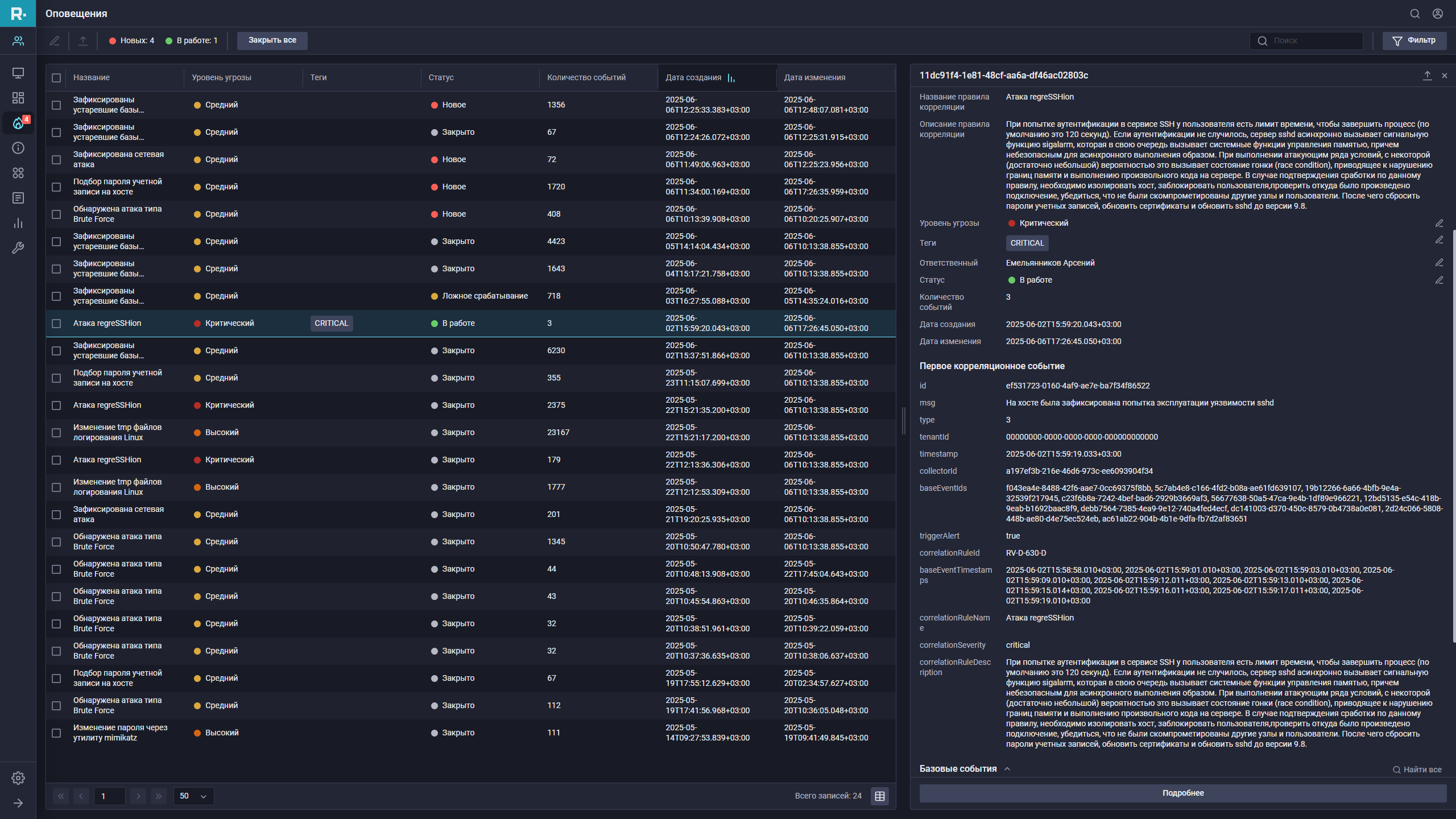Sort by Уровень угрозы column header

click(x=221, y=78)
